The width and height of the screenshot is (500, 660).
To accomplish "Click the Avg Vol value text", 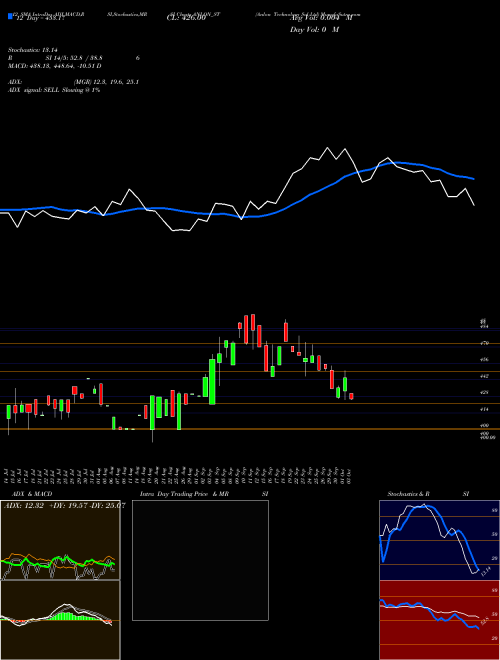I will click(322, 18).
